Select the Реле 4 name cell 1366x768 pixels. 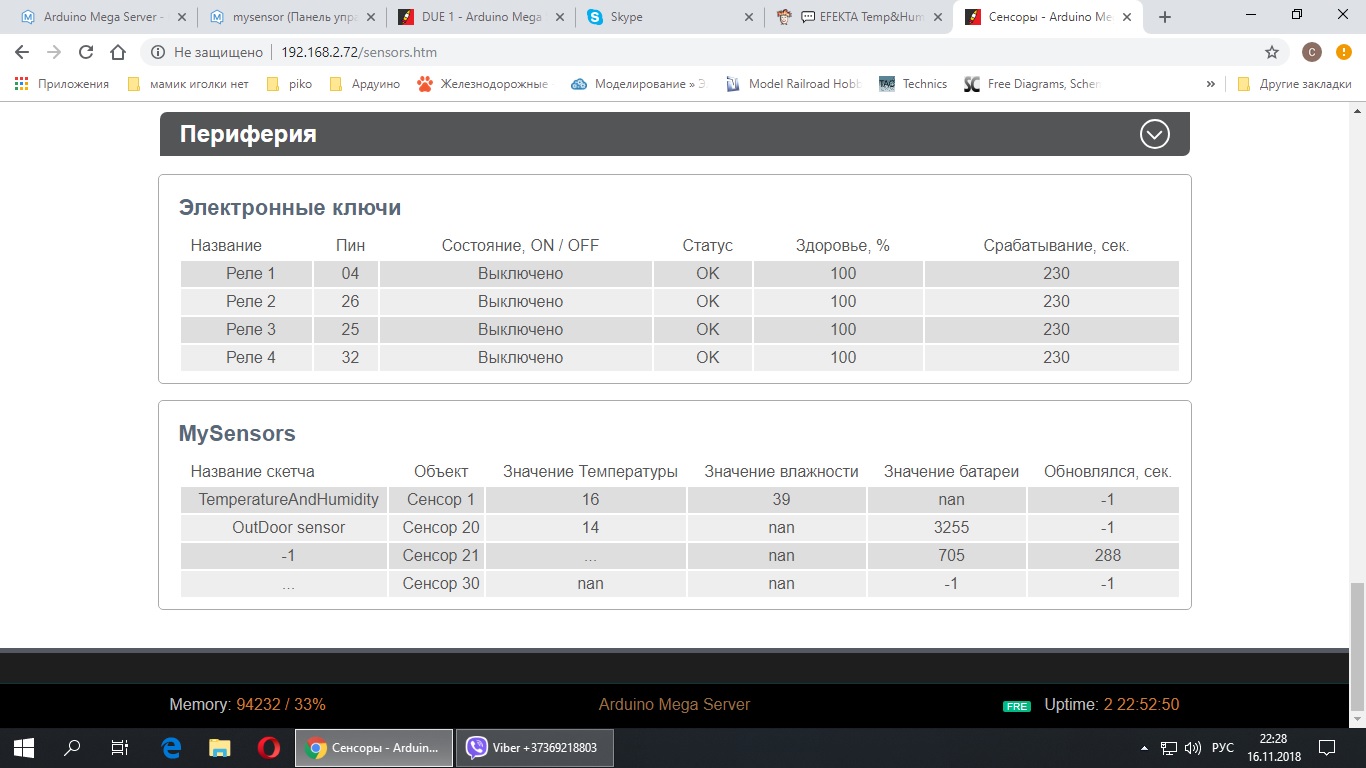coord(246,358)
